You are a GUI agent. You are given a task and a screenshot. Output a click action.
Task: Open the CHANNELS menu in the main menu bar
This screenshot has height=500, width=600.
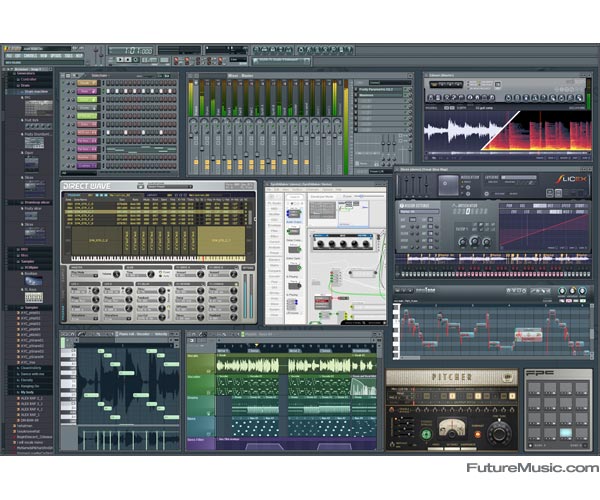pos(30,56)
